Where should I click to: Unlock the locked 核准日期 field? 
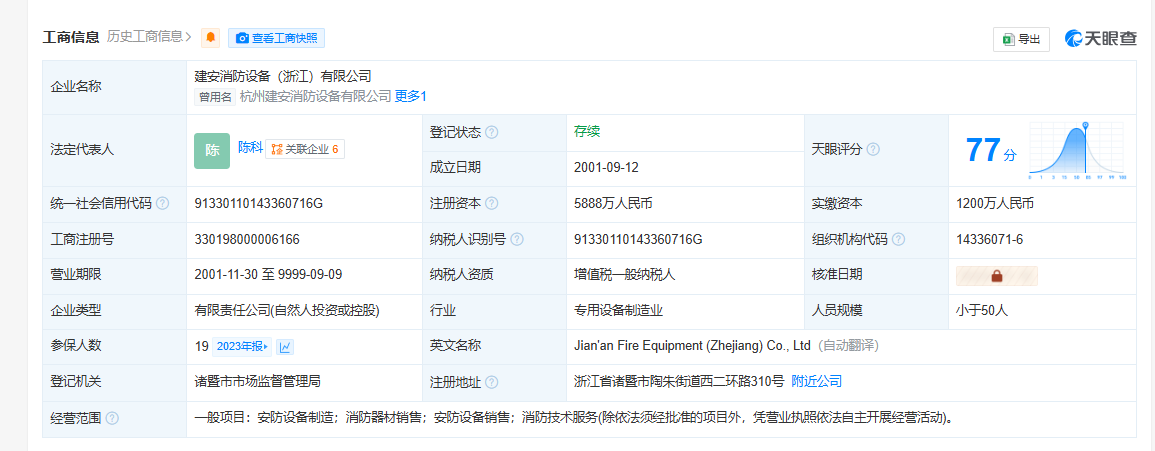click(997, 276)
